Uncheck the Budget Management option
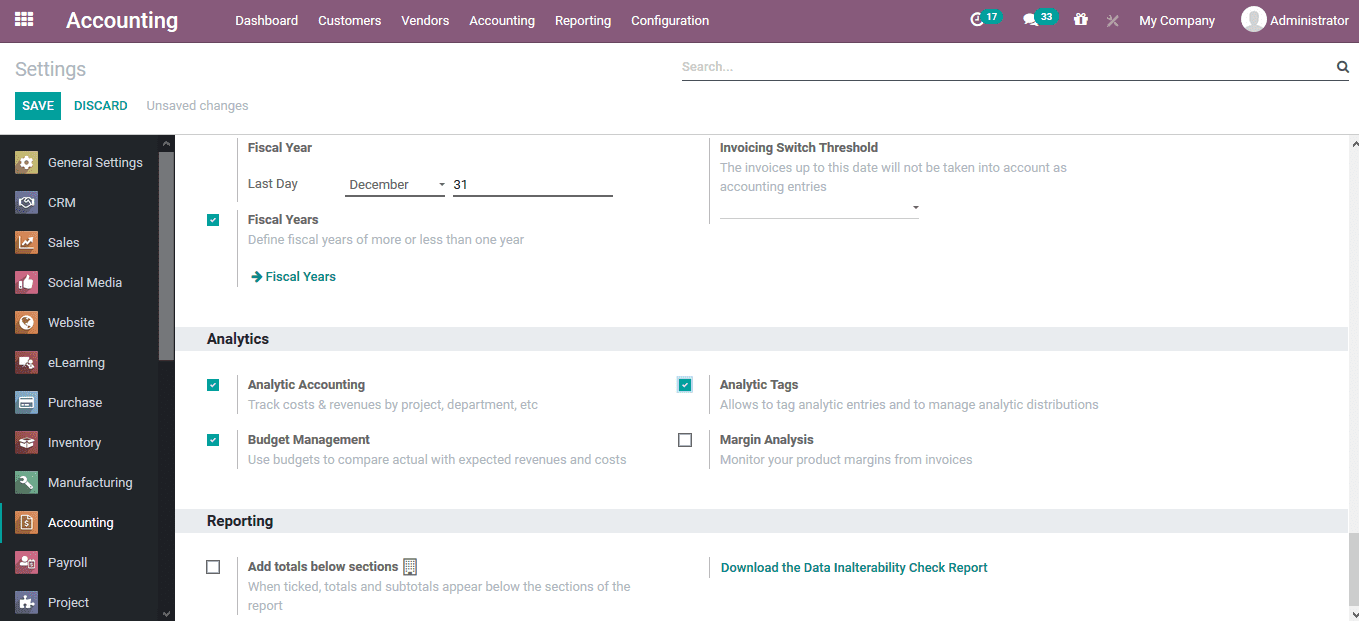Viewport: 1359px width, 621px height. [x=213, y=439]
